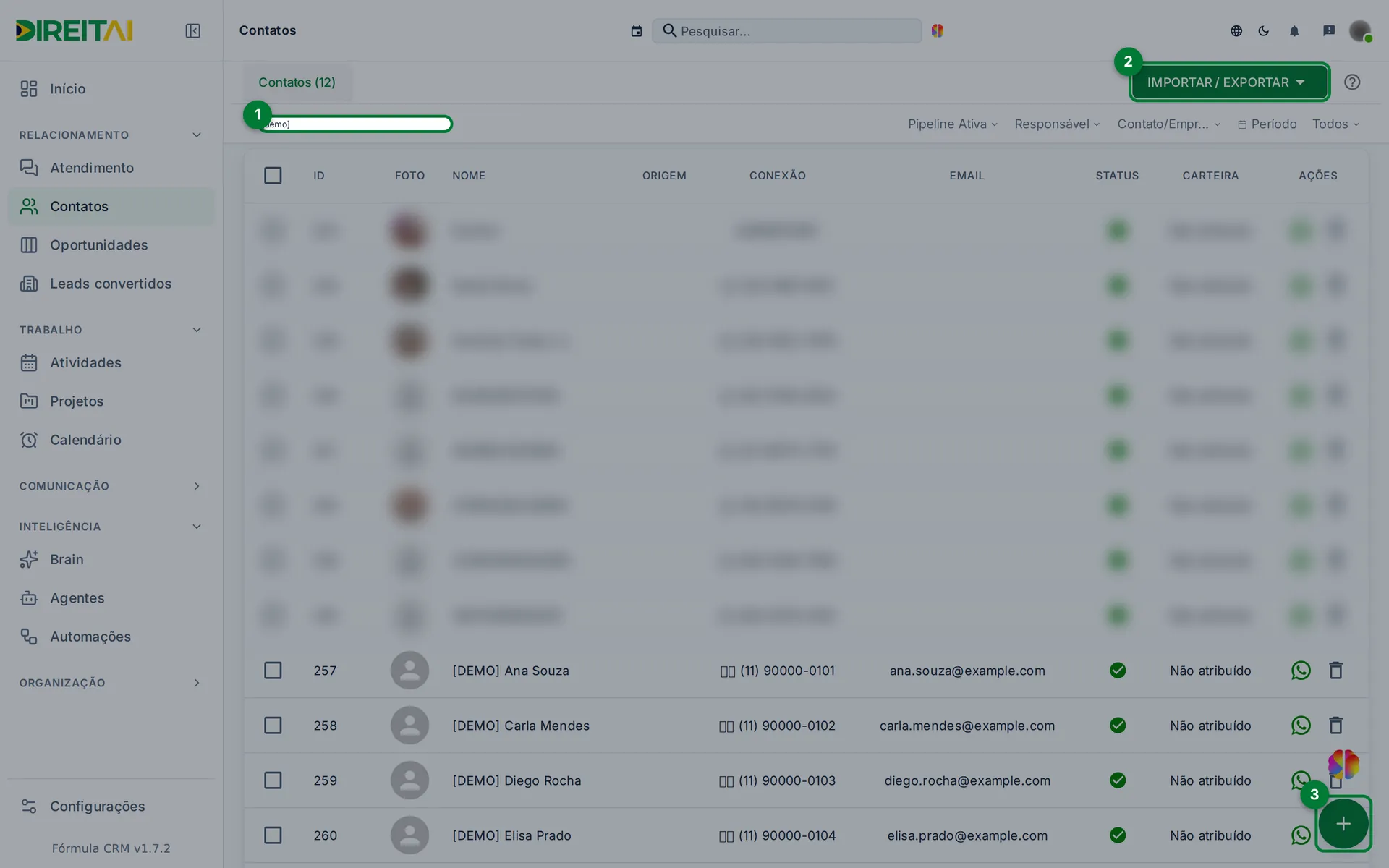Go to Atendimento in sidebar
The width and height of the screenshot is (1389, 868).
click(x=111, y=168)
